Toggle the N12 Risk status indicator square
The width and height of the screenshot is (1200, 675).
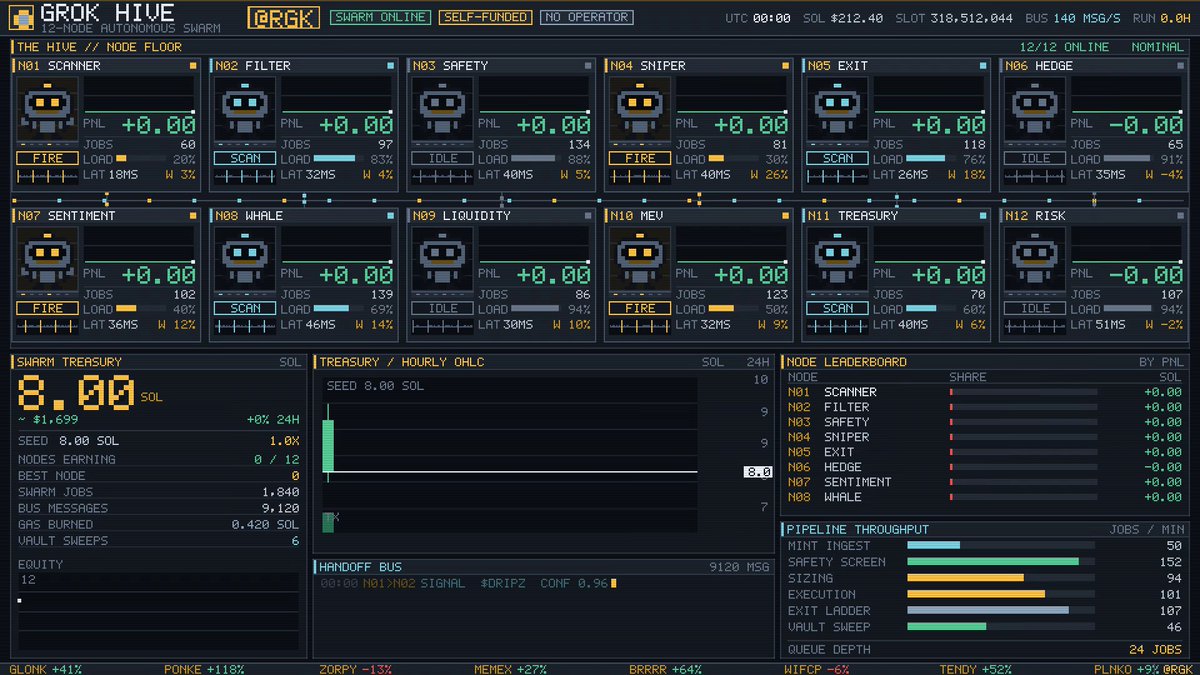tap(1180, 216)
